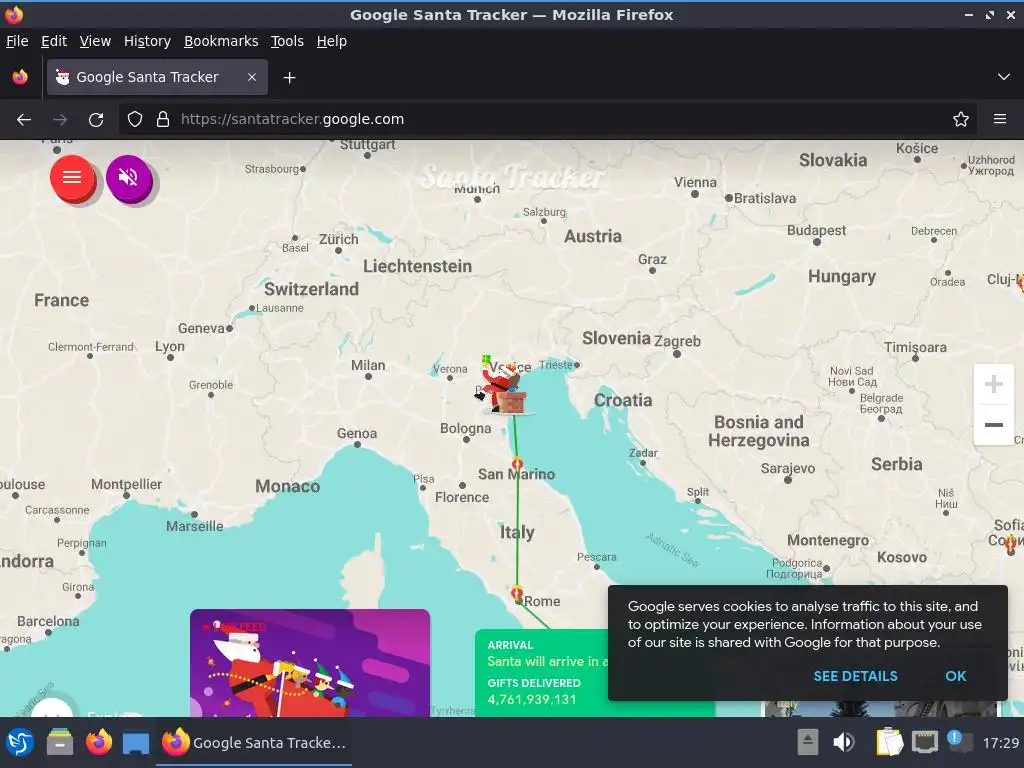Click the Marseille city label
This screenshot has width=1024, height=768.
click(195, 526)
